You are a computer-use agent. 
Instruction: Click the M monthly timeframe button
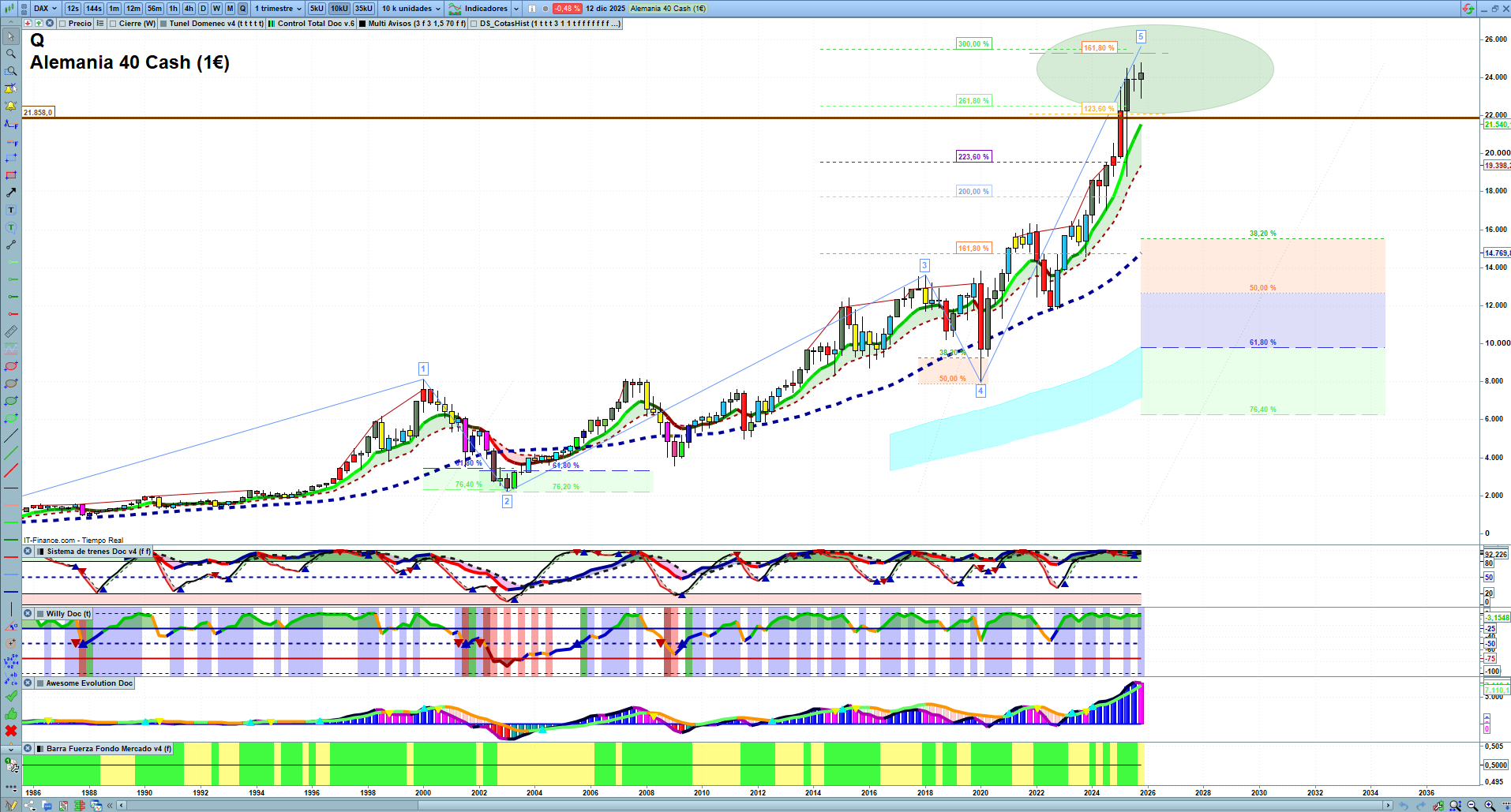pyautogui.click(x=230, y=9)
